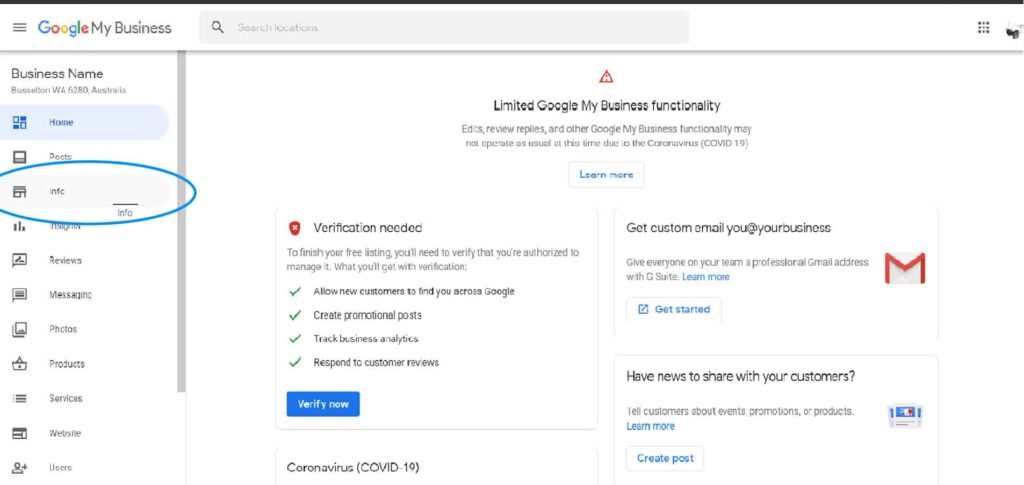This screenshot has height=485, width=1024.
Task: Click the Coronavirus (COVID-19) card title
Action: click(x=353, y=467)
